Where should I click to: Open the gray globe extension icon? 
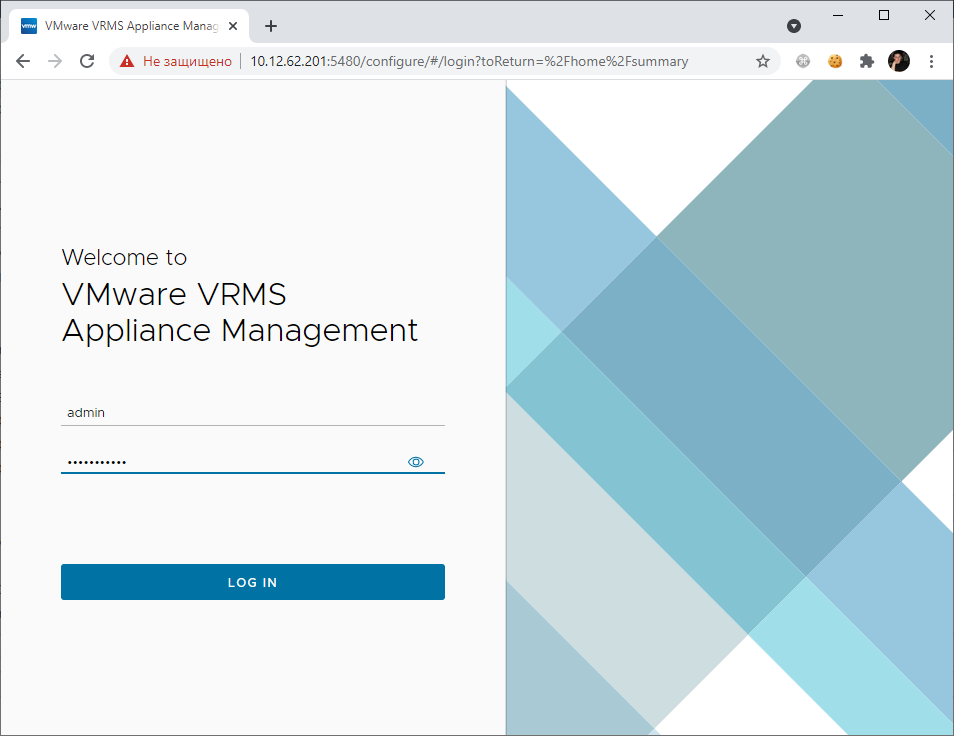pos(803,61)
